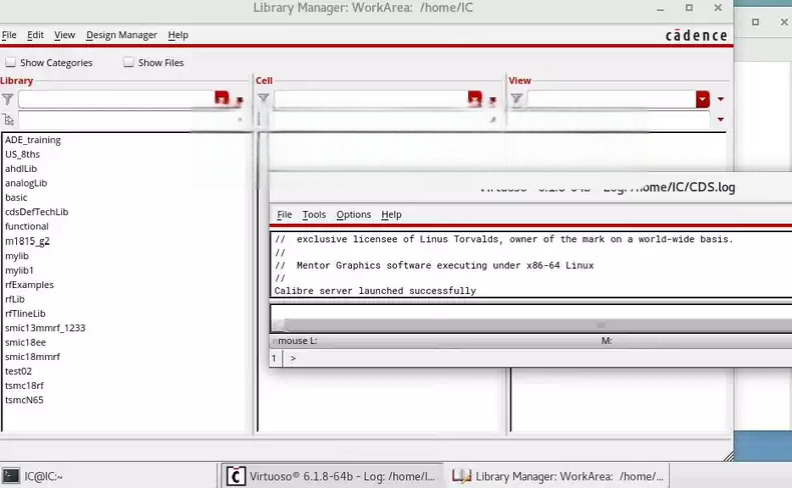792x488 pixels.
Task: Open the File menu in Library Manager
Action: pos(9,35)
